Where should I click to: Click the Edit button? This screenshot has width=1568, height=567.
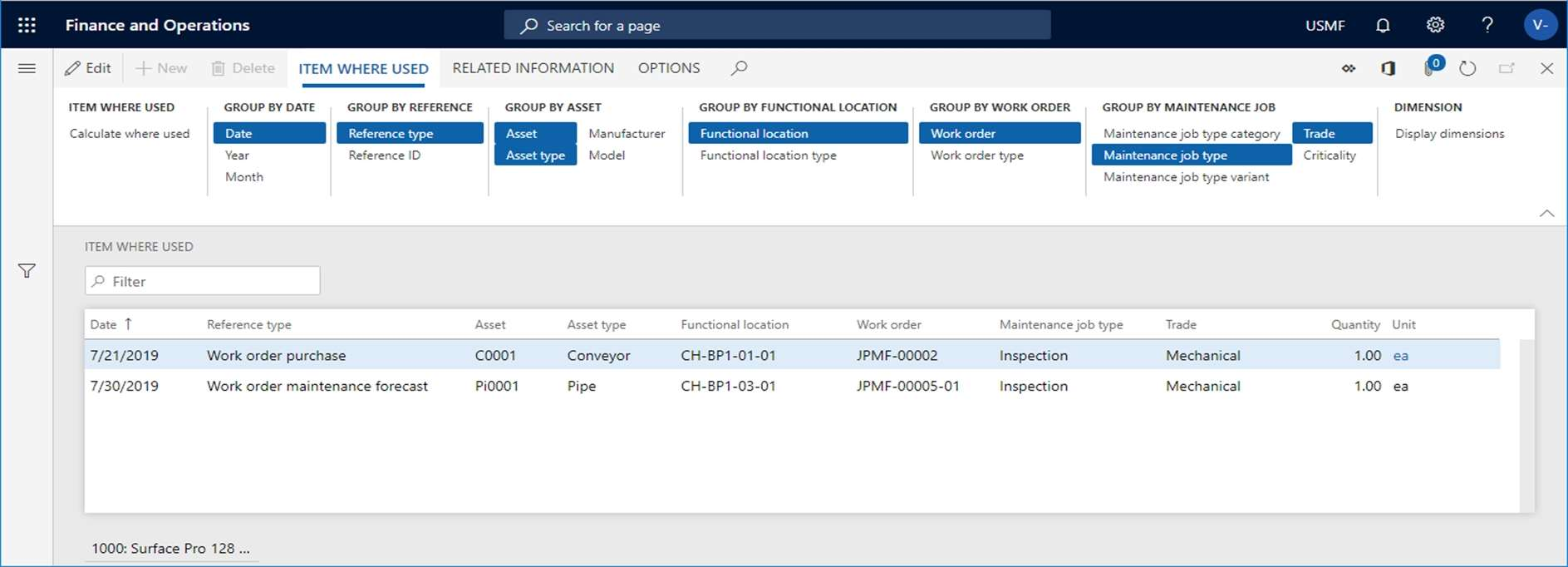tap(88, 68)
